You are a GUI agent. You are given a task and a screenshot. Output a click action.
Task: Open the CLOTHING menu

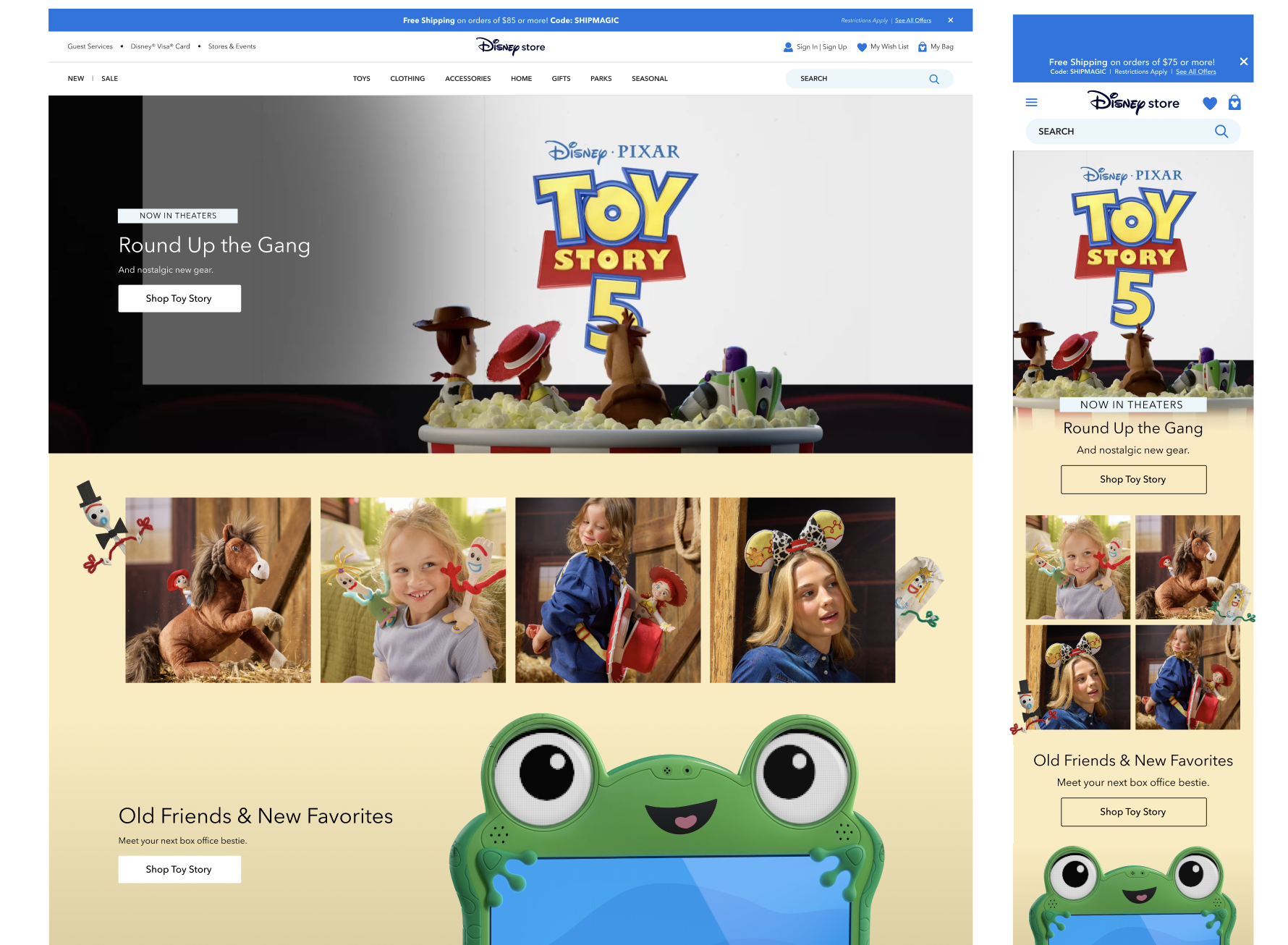coord(407,79)
